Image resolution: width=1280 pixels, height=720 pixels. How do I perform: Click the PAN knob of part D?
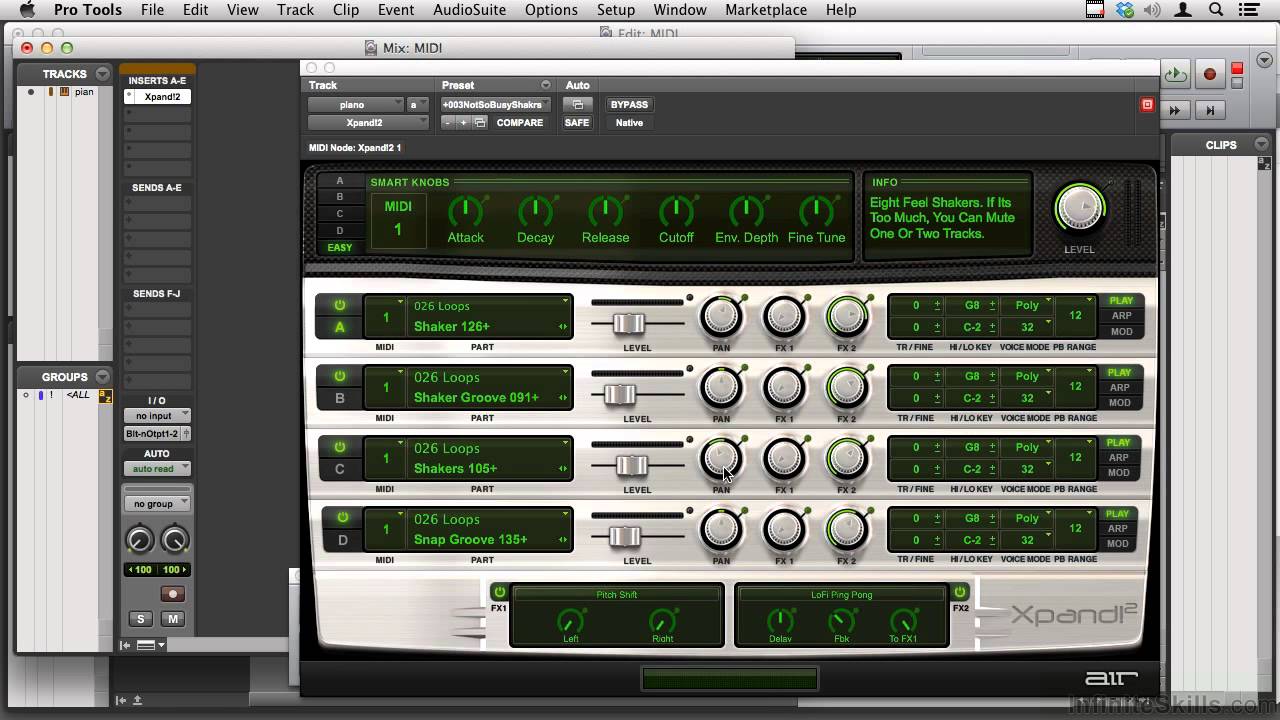(721, 530)
